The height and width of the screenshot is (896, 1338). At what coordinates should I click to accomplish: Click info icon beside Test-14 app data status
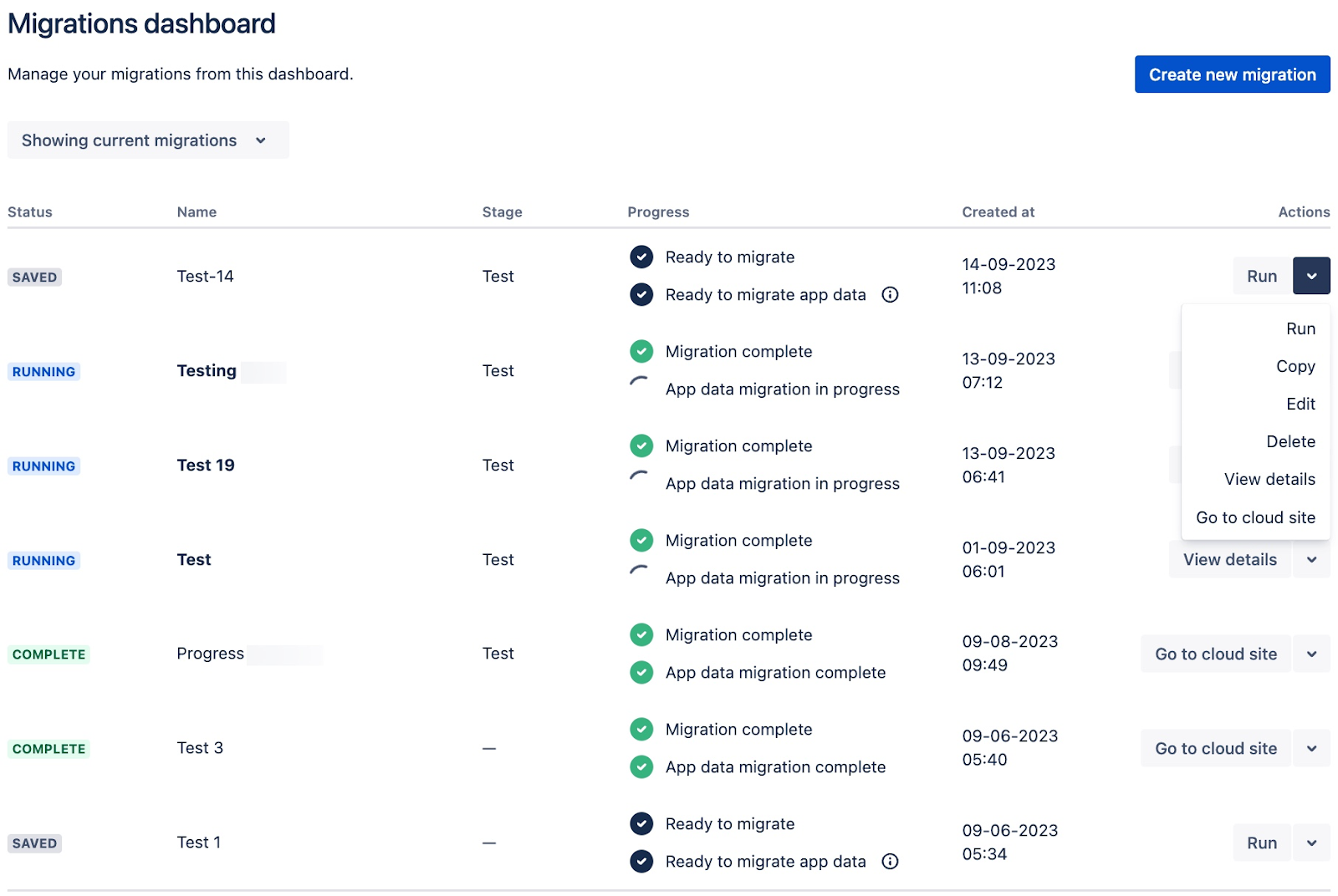click(890, 294)
